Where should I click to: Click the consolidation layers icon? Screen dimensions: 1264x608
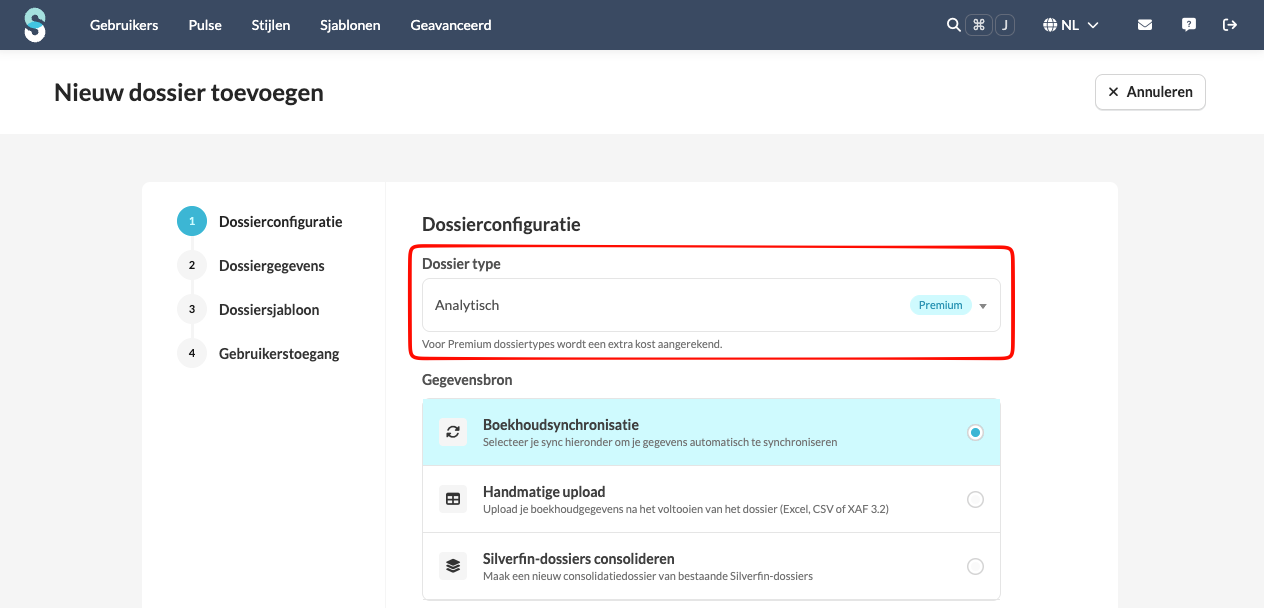[453, 566]
